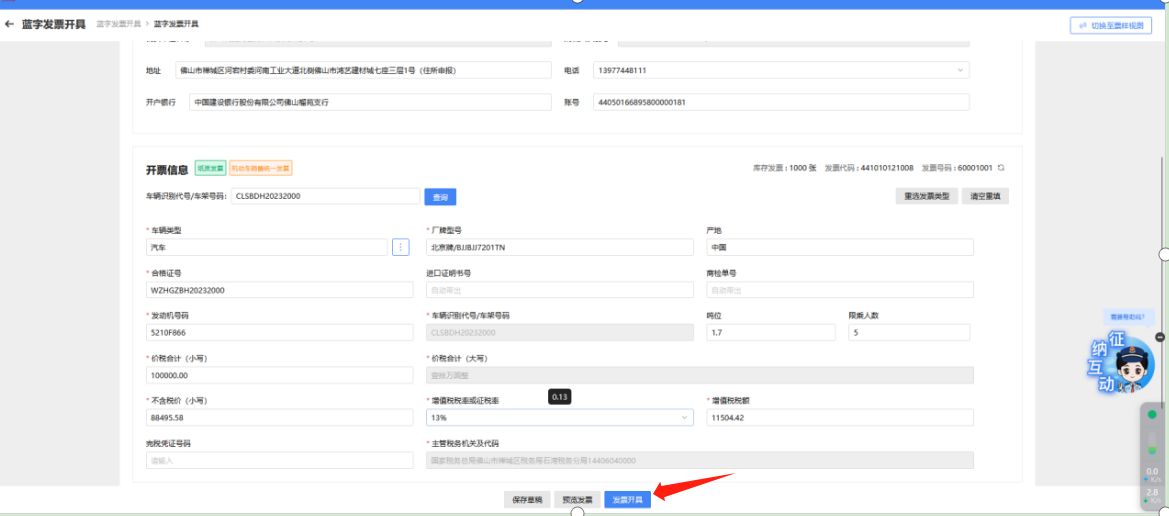This screenshot has width=1169, height=516.
Task: Click the refresh icon next to invoice number 60001001
Action: point(1001,168)
